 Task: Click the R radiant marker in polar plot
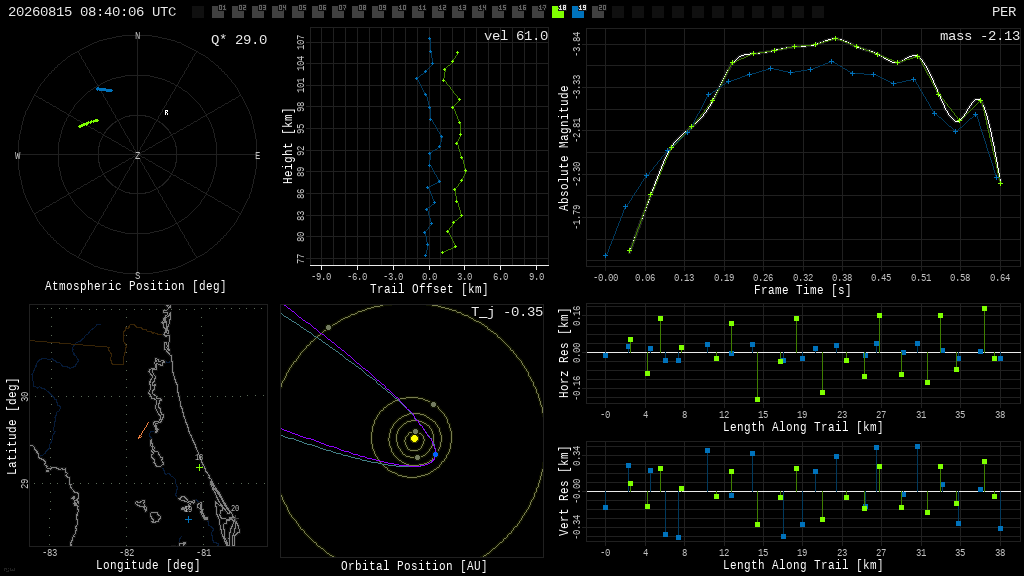pos(167,113)
